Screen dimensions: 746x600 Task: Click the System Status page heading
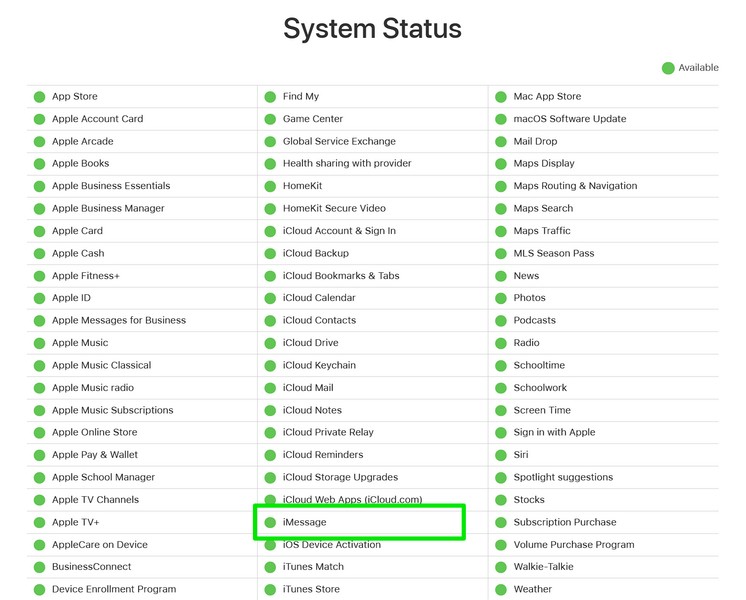point(372,28)
